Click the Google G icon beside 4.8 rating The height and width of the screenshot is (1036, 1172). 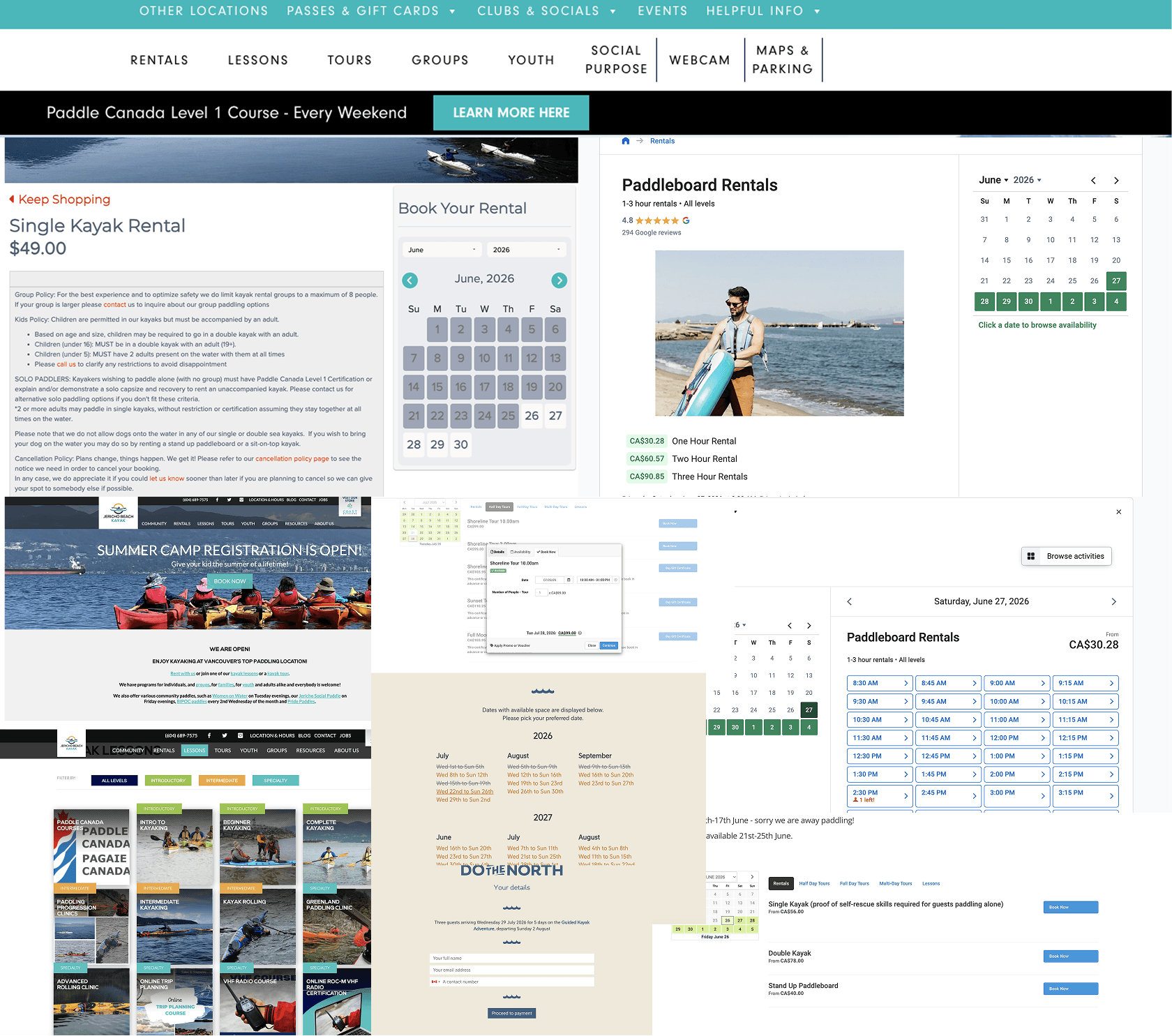click(x=686, y=220)
